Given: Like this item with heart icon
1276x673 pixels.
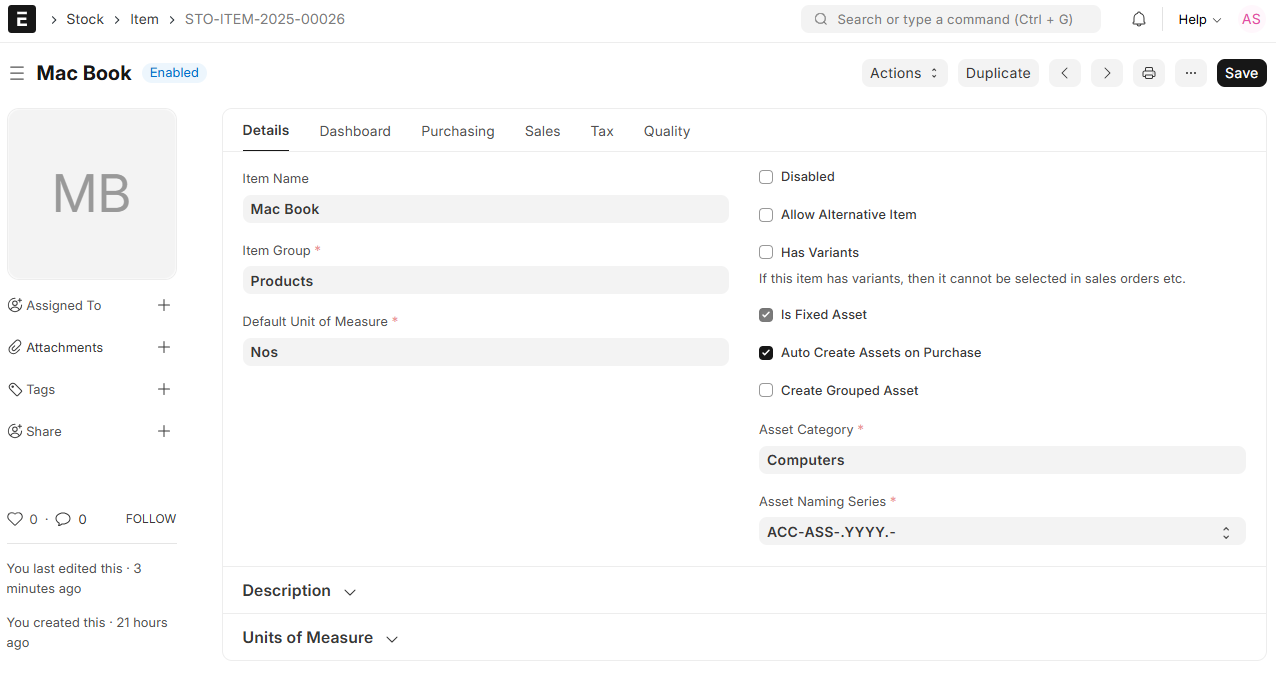Looking at the screenshot, I should (15, 519).
